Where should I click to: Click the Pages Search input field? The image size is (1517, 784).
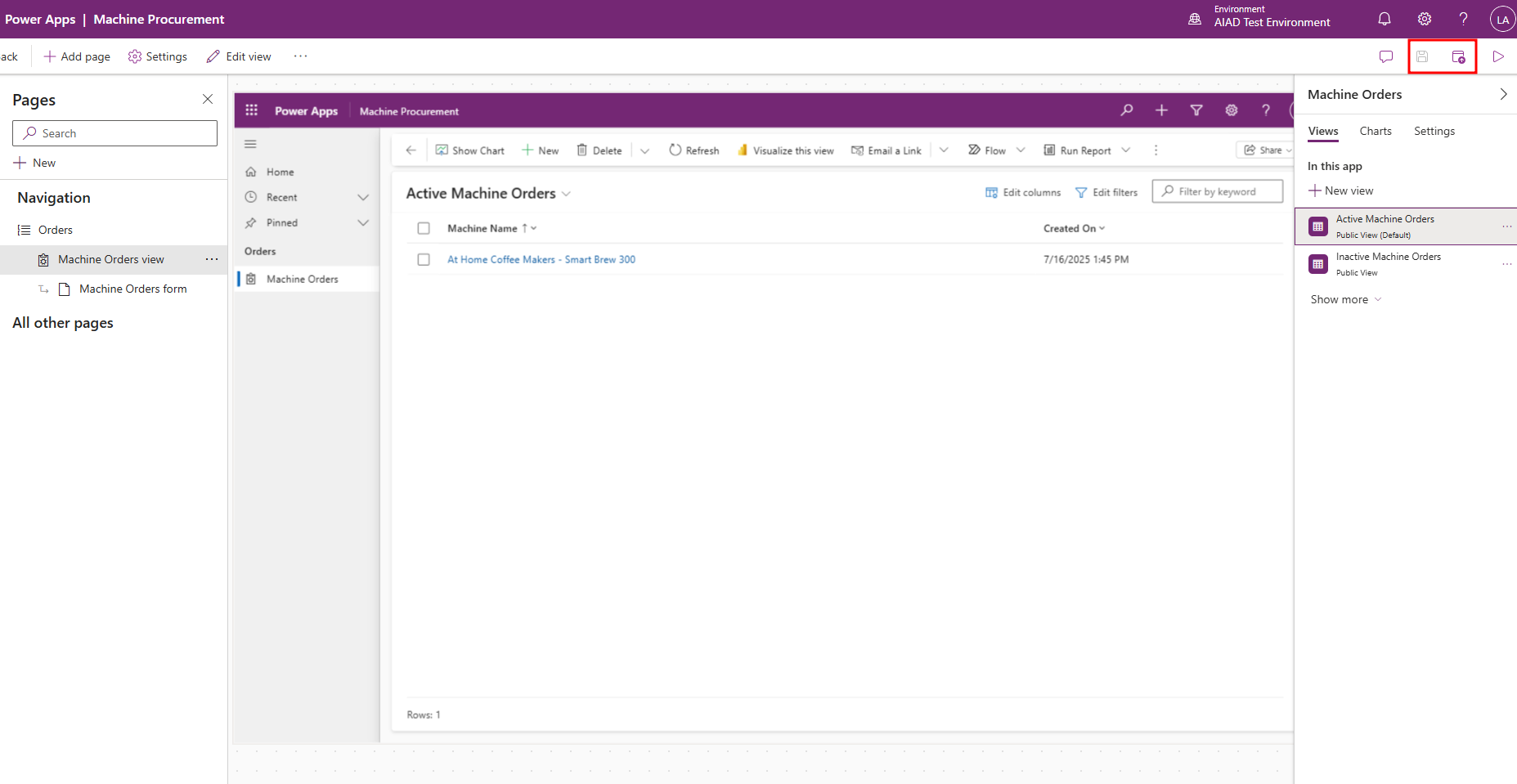point(114,133)
